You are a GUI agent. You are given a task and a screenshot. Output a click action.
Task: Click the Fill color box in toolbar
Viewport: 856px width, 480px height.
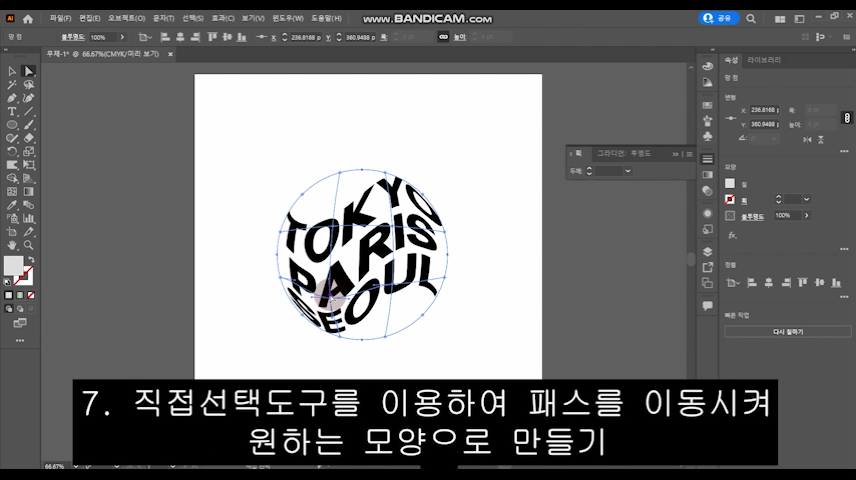tap(13, 266)
